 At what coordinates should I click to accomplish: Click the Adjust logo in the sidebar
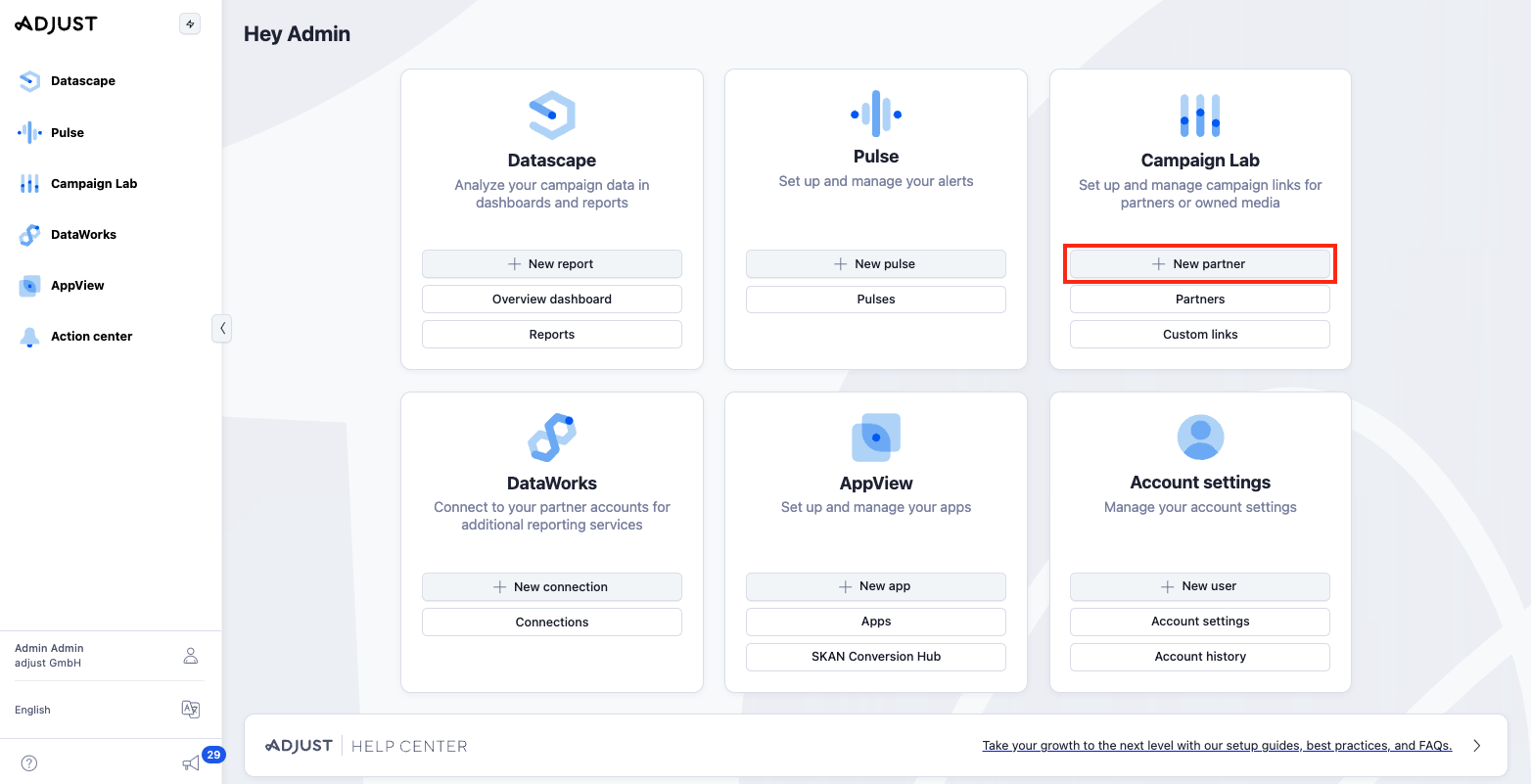56,24
